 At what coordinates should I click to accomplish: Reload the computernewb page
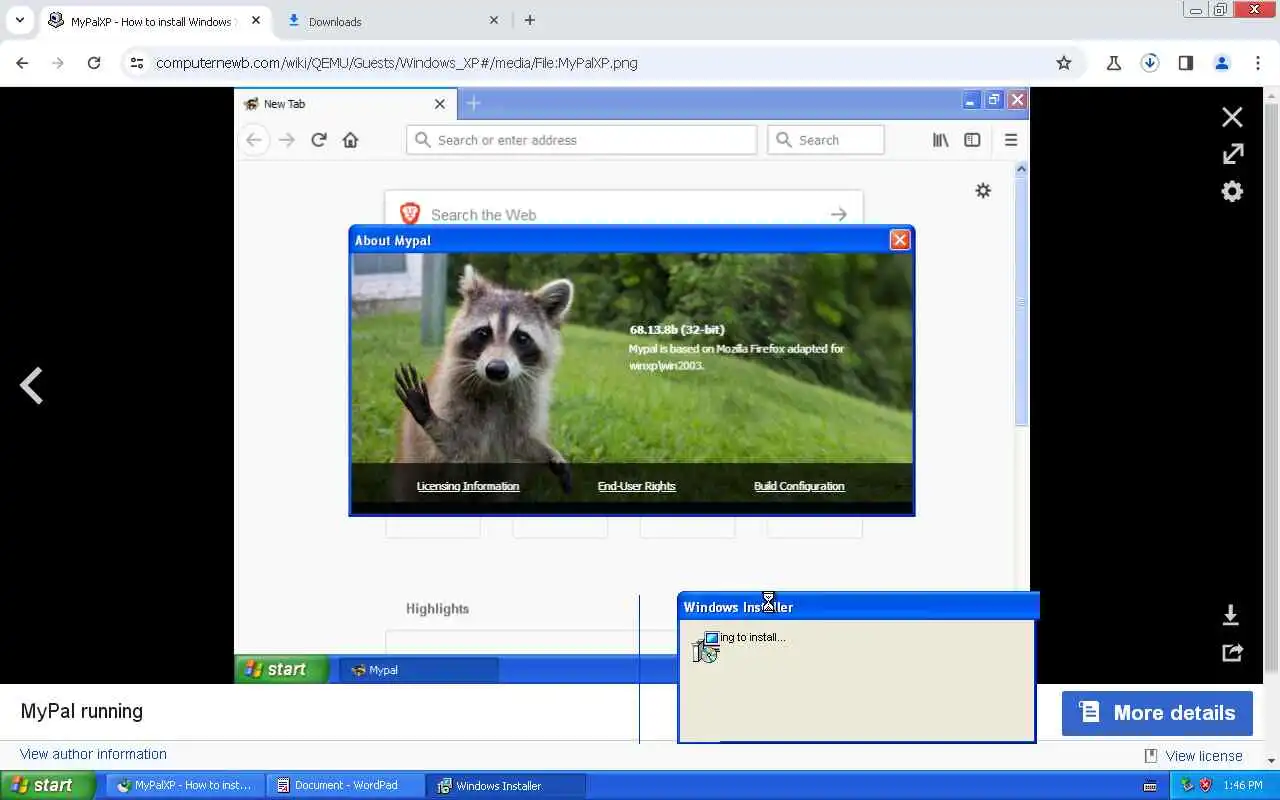(94, 63)
